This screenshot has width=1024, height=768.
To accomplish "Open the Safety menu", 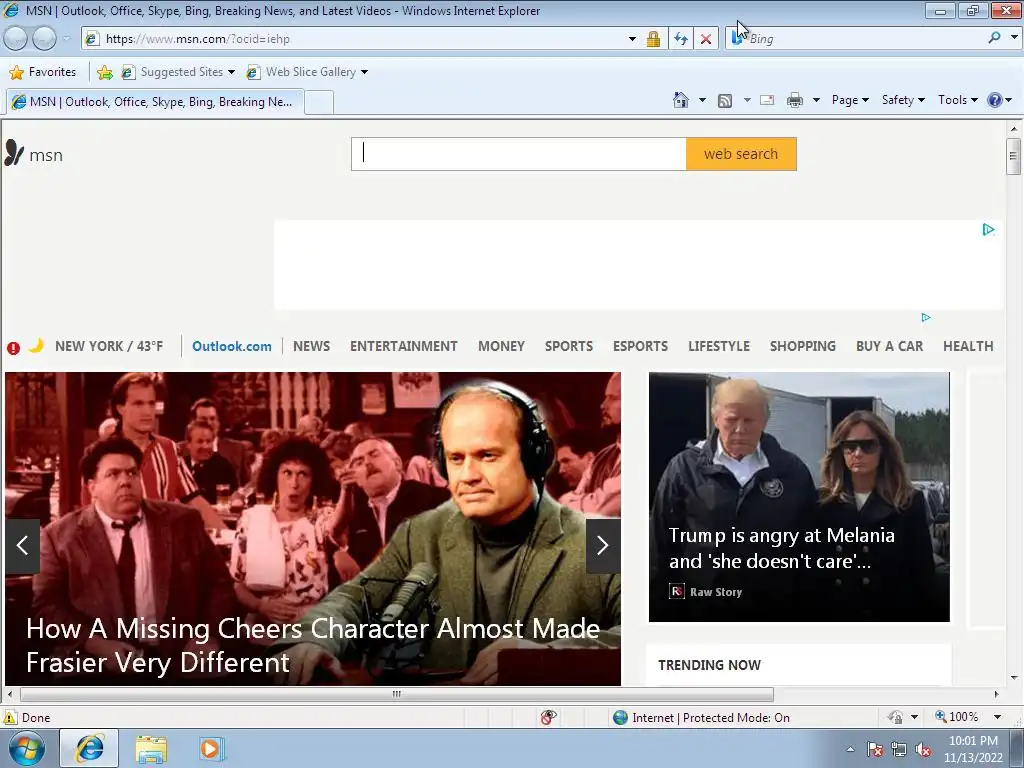I will tap(903, 100).
